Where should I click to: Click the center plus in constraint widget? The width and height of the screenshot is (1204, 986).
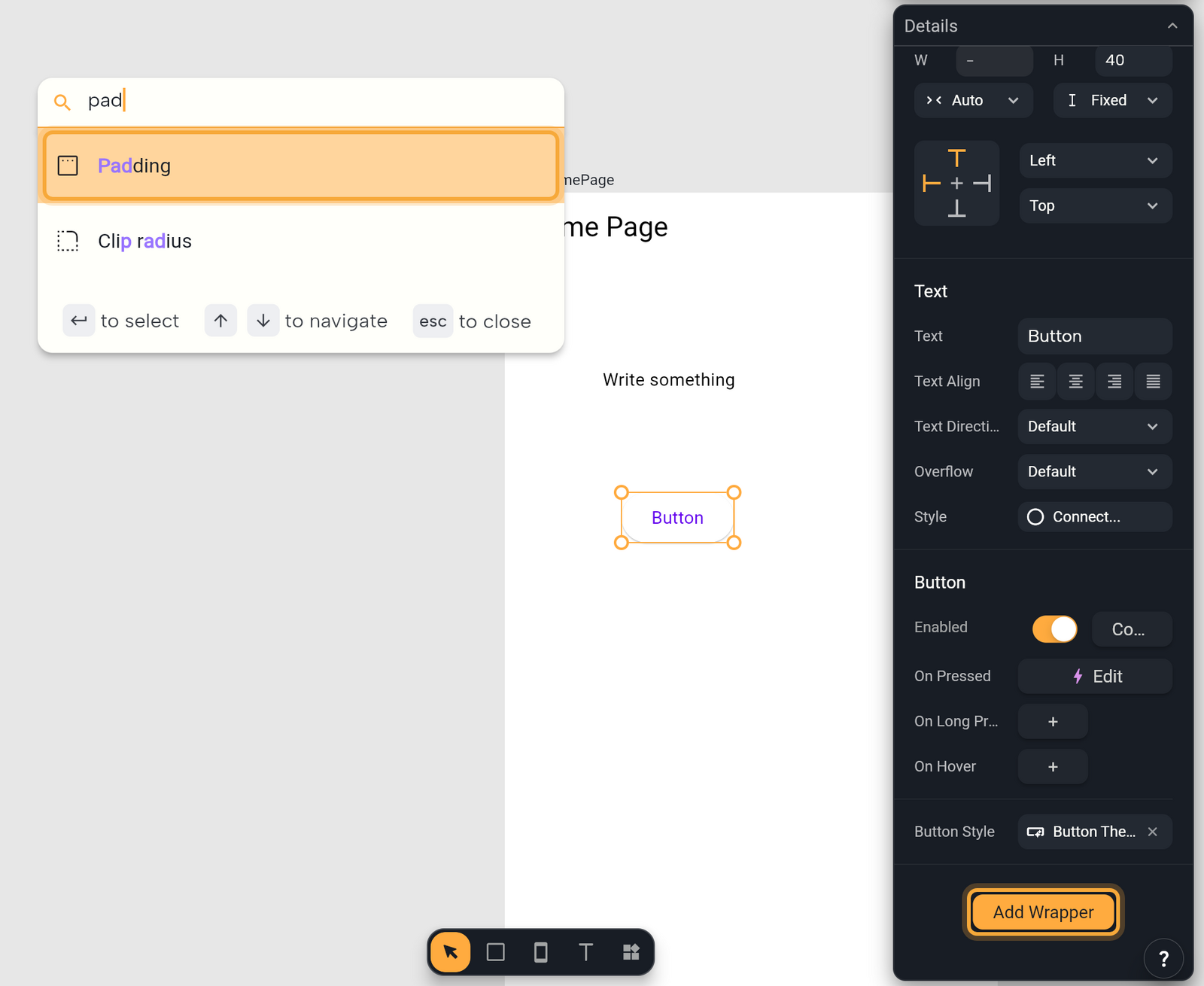point(956,183)
